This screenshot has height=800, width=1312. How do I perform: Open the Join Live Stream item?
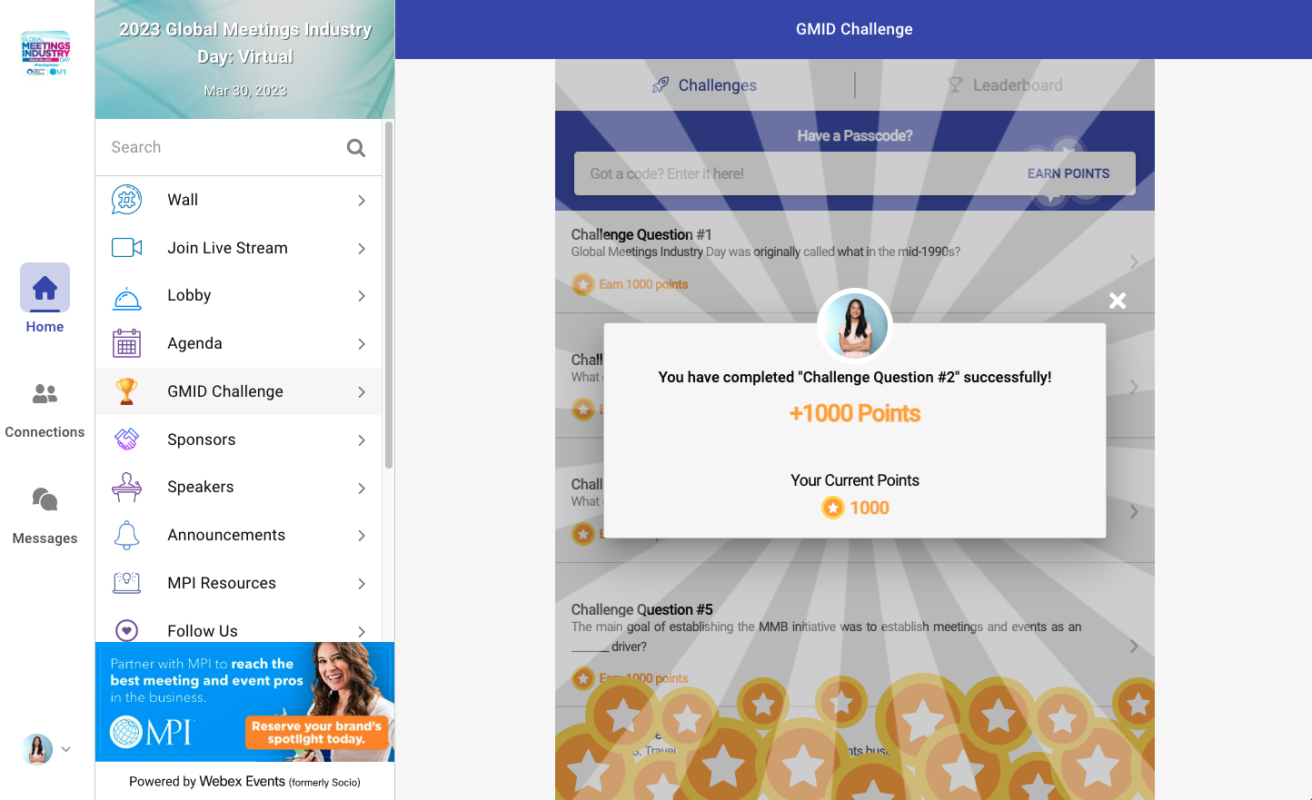point(238,248)
